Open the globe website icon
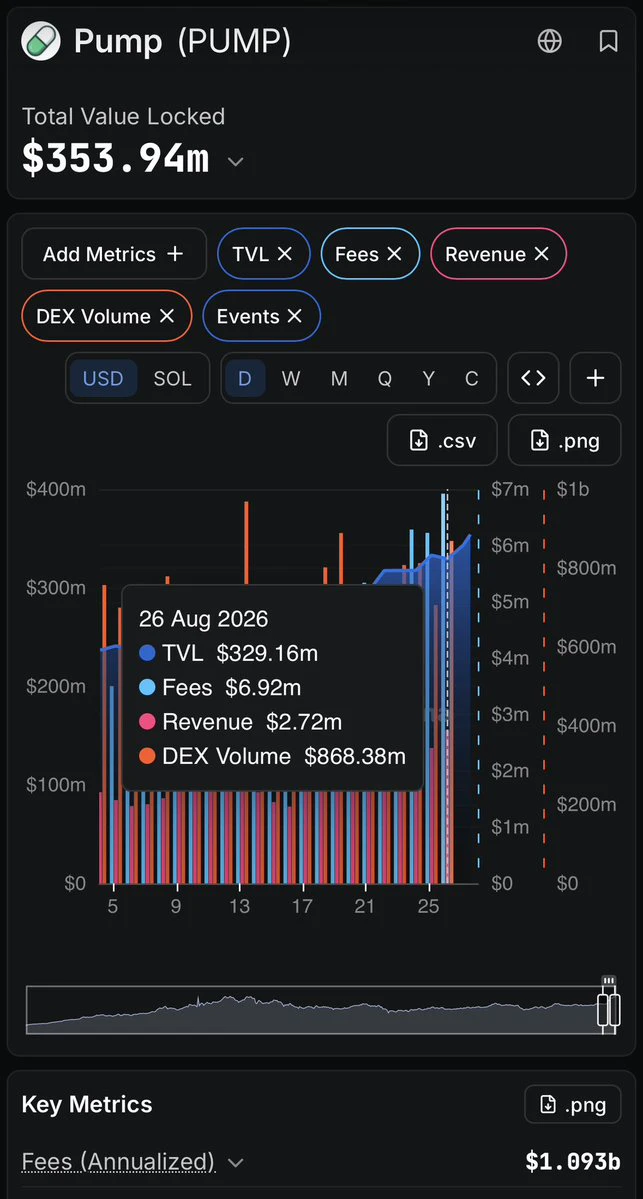 tap(550, 41)
